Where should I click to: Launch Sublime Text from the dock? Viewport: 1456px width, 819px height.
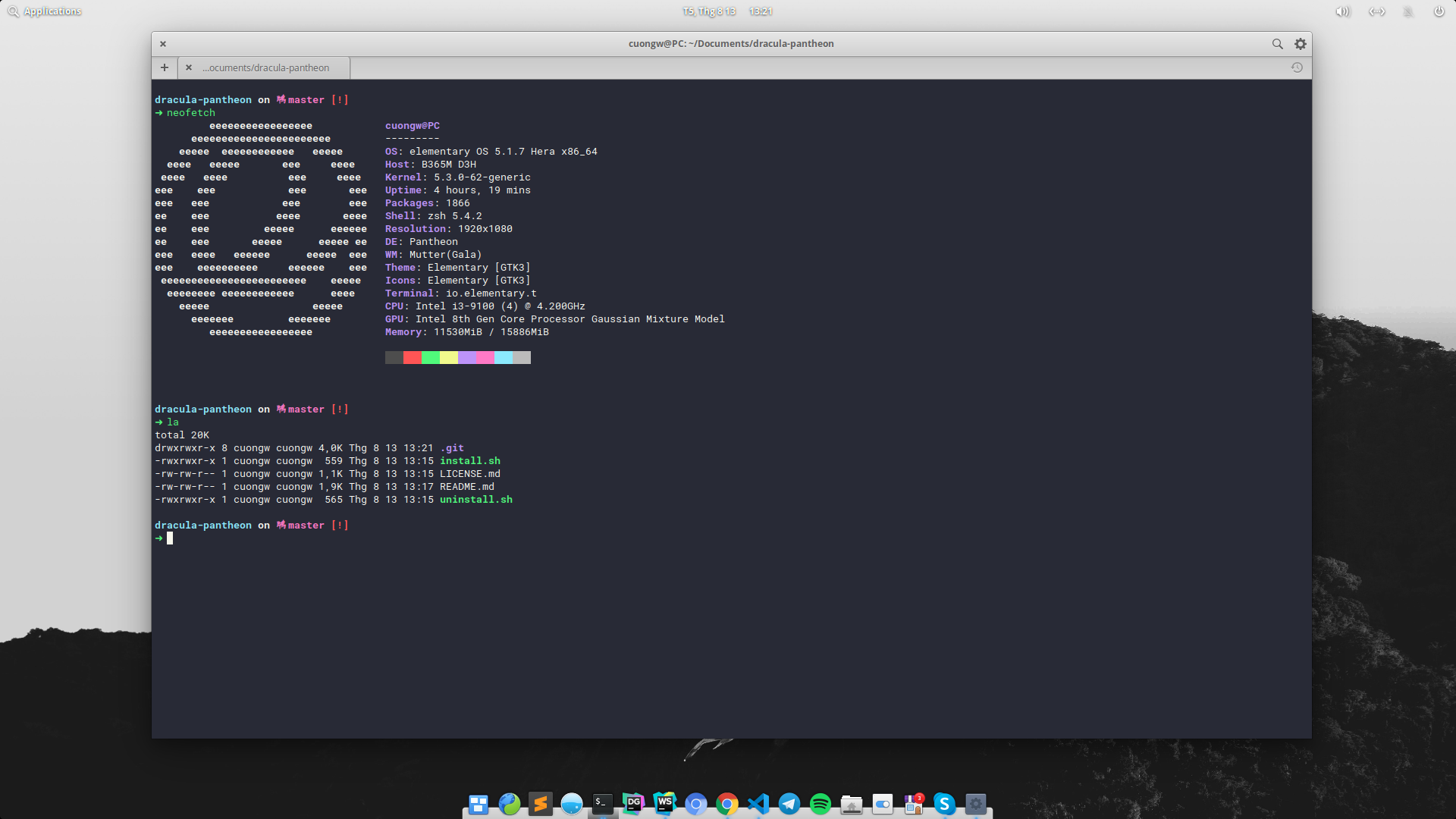(x=541, y=804)
